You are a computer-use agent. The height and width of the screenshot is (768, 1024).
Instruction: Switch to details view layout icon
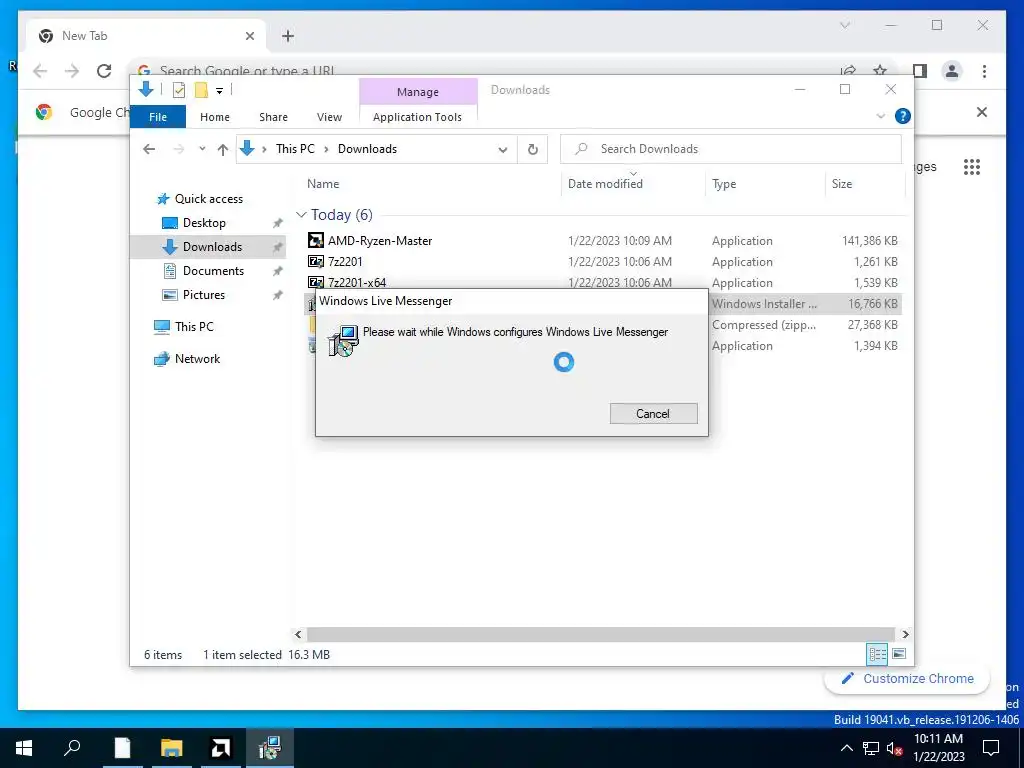[877, 654]
